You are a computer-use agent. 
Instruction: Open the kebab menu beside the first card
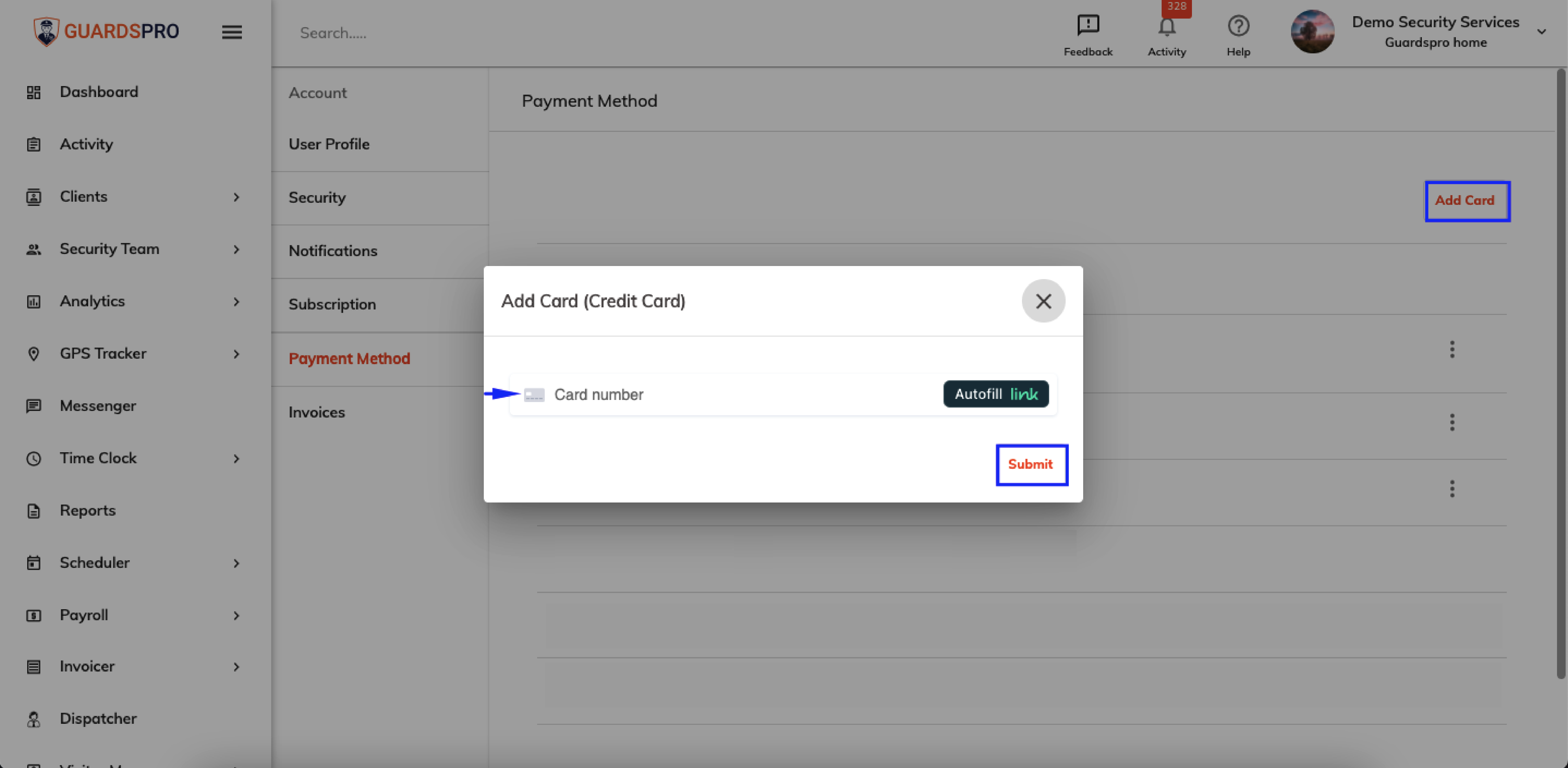point(1452,349)
